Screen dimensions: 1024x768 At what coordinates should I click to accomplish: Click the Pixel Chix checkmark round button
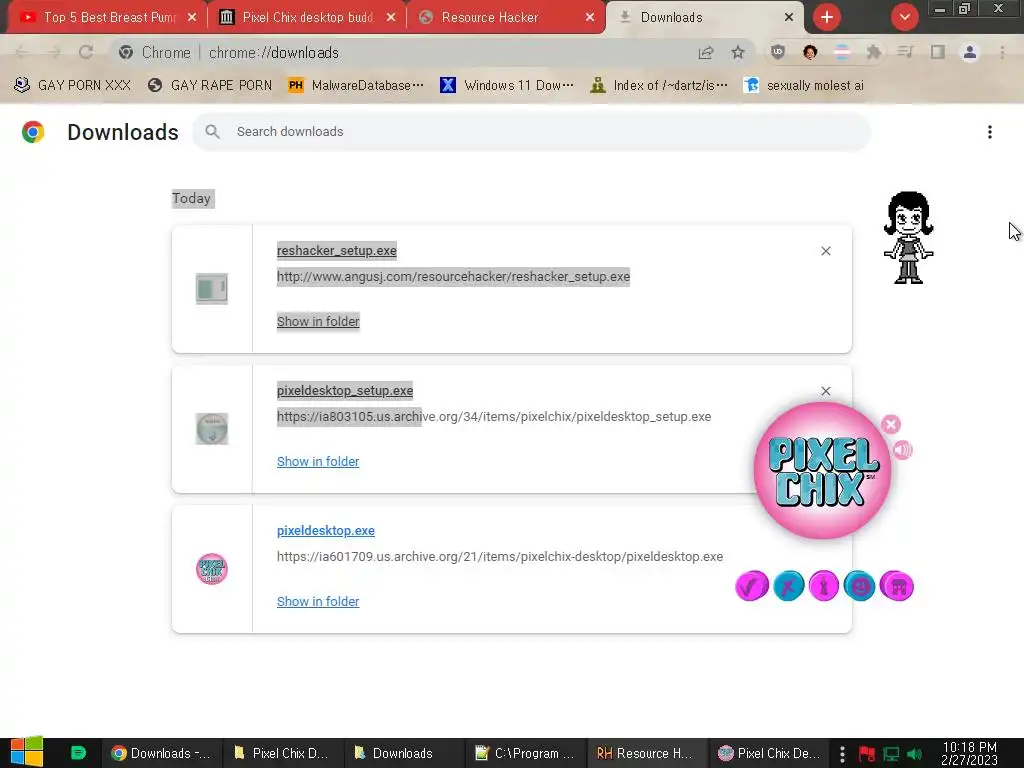pyautogui.click(x=752, y=586)
